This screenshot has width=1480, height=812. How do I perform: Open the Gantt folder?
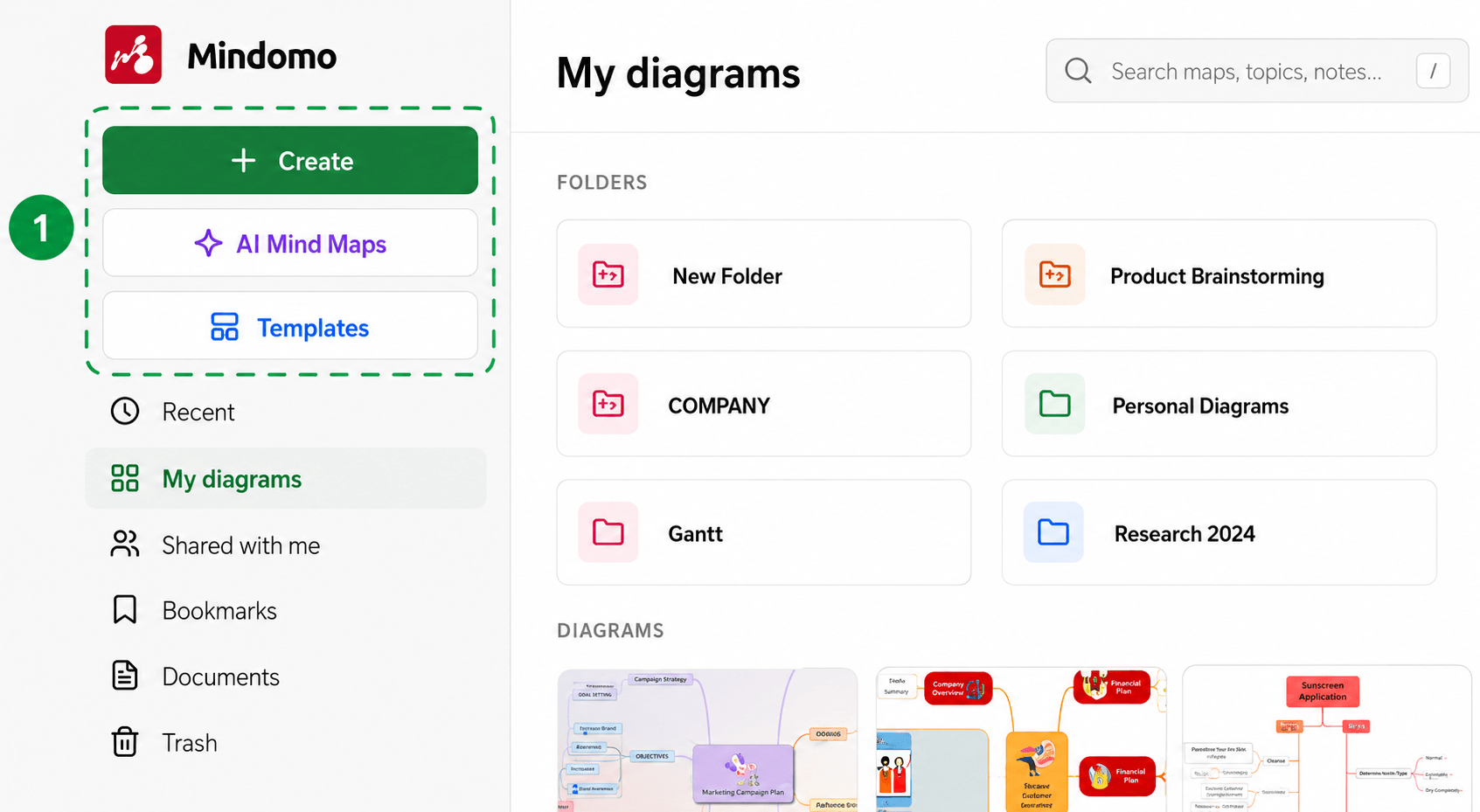pos(764,532)
